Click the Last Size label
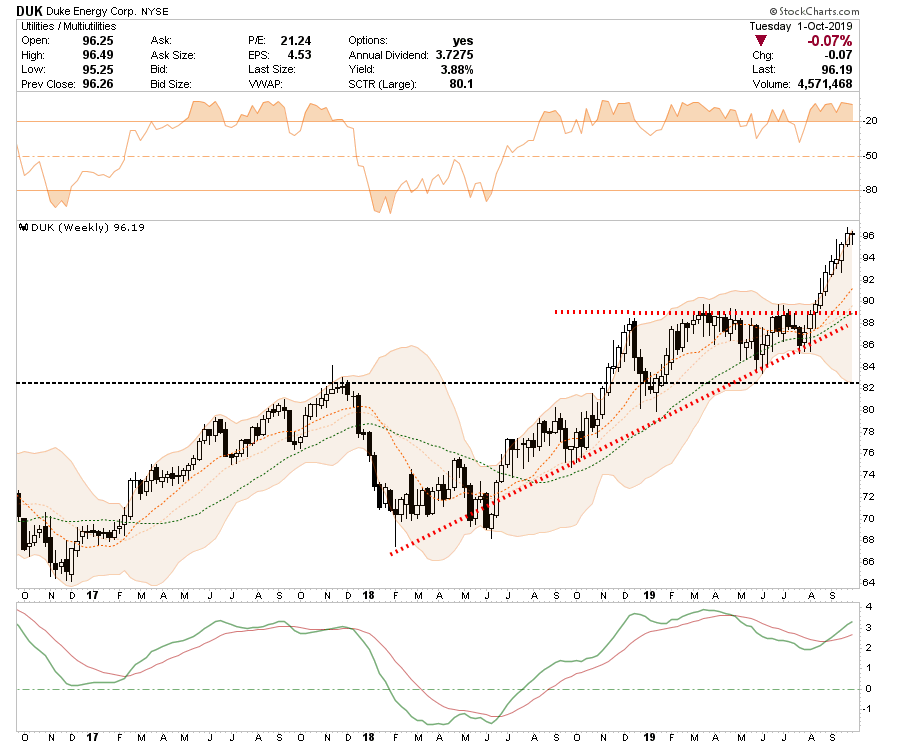 [x=271, y=69]
